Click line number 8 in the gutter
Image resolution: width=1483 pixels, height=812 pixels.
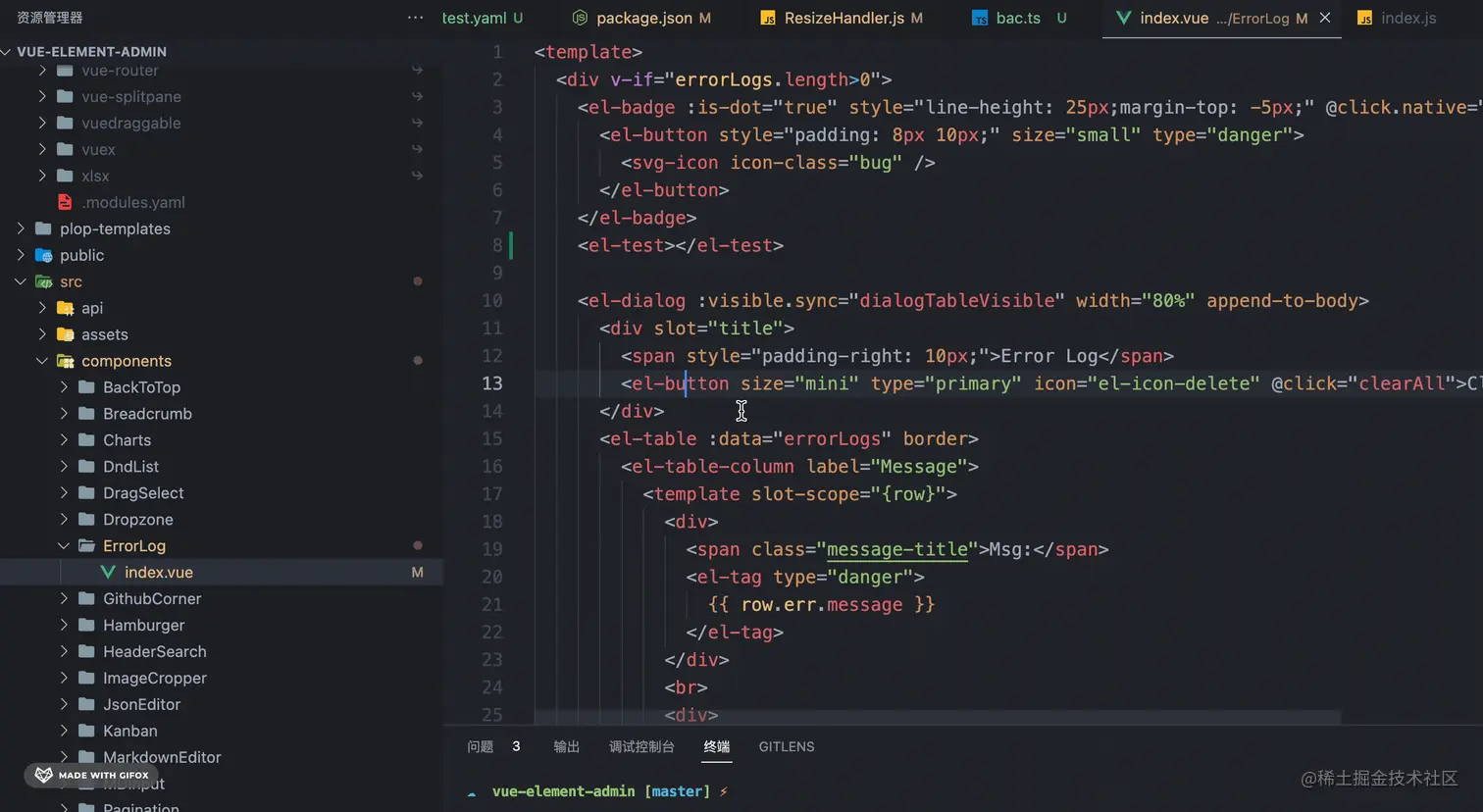click(498, 245)
